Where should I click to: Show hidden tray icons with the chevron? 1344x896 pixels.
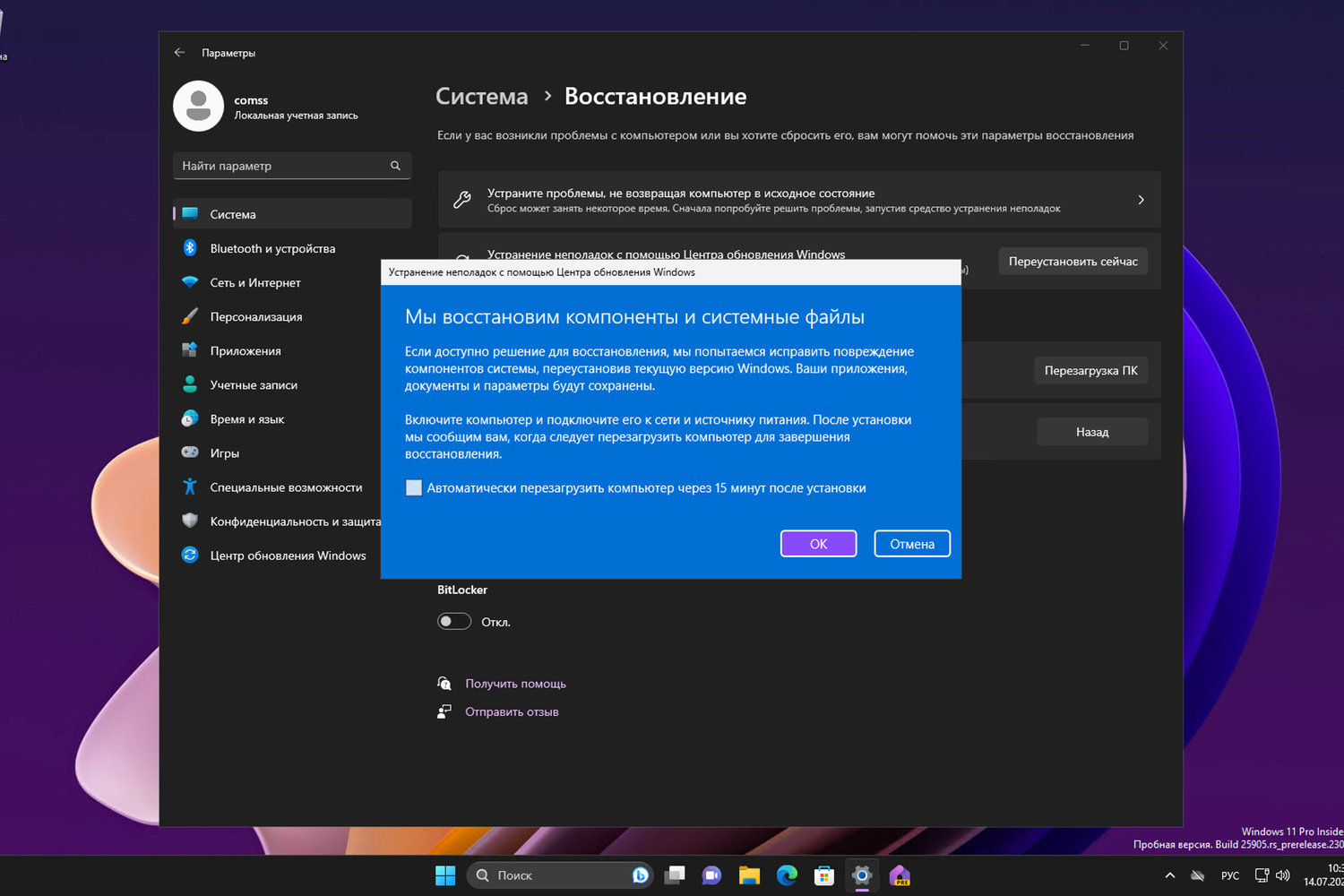(1169, 875)
